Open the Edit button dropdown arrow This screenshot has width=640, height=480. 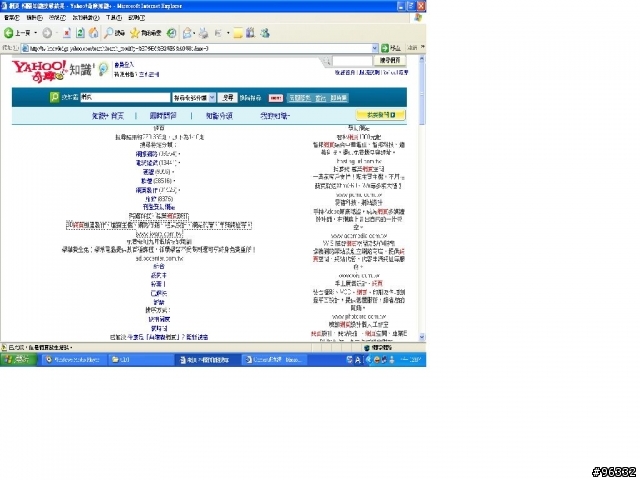click(x=228, y=33)
